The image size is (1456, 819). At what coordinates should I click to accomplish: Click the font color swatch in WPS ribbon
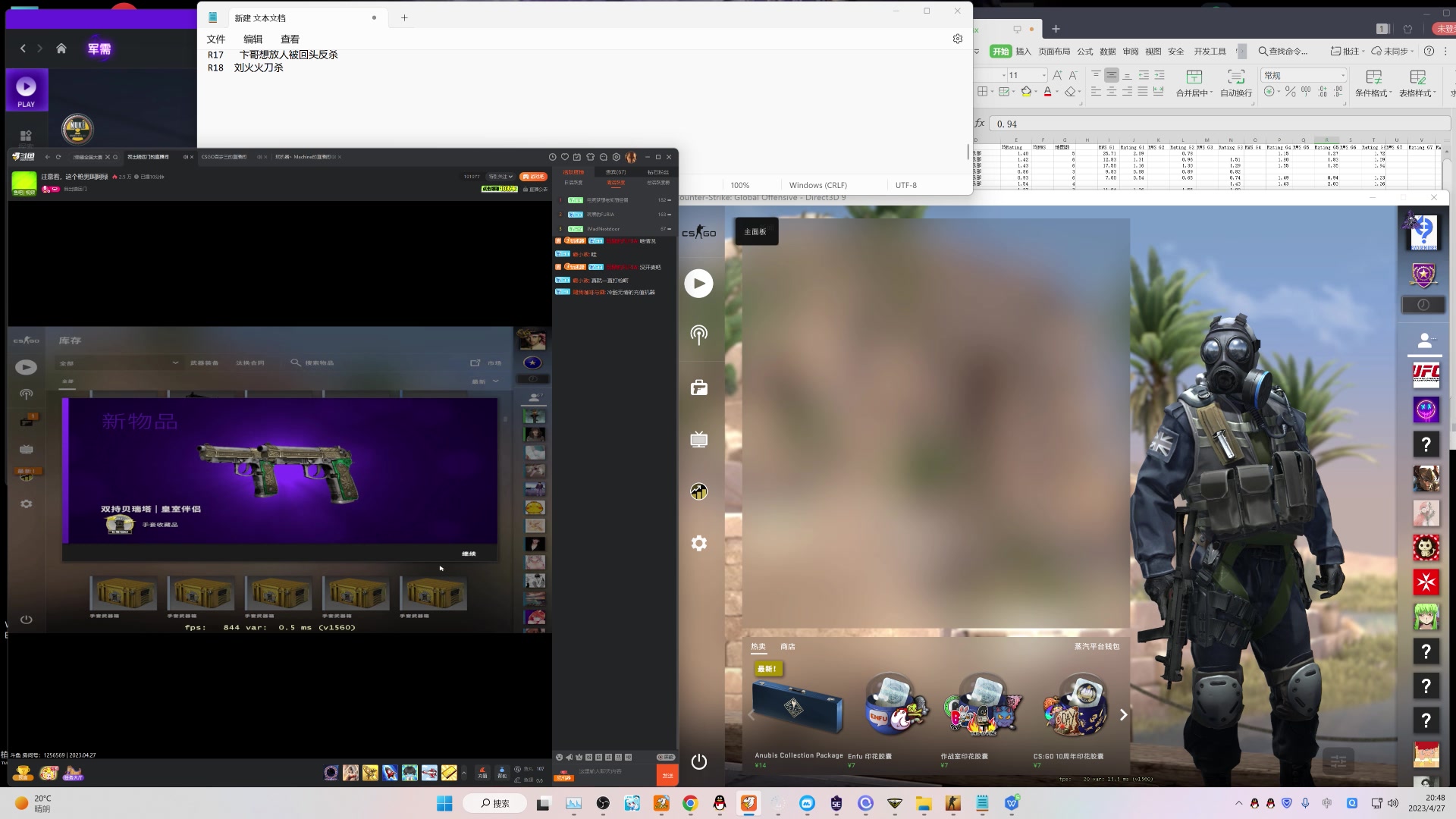click(1047, 92)
